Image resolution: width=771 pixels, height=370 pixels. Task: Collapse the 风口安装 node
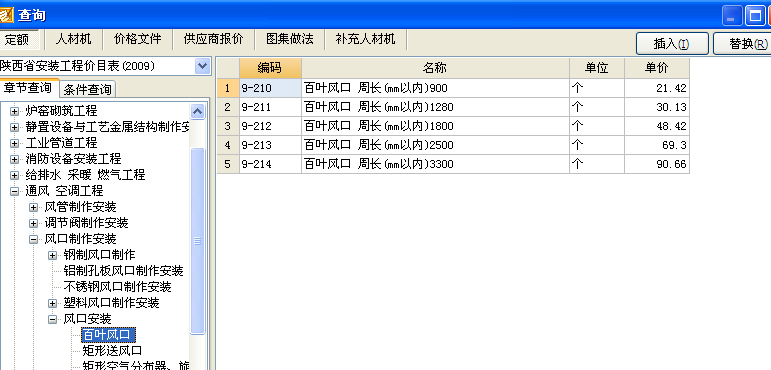pyautogui.click(x=53, y=319)
